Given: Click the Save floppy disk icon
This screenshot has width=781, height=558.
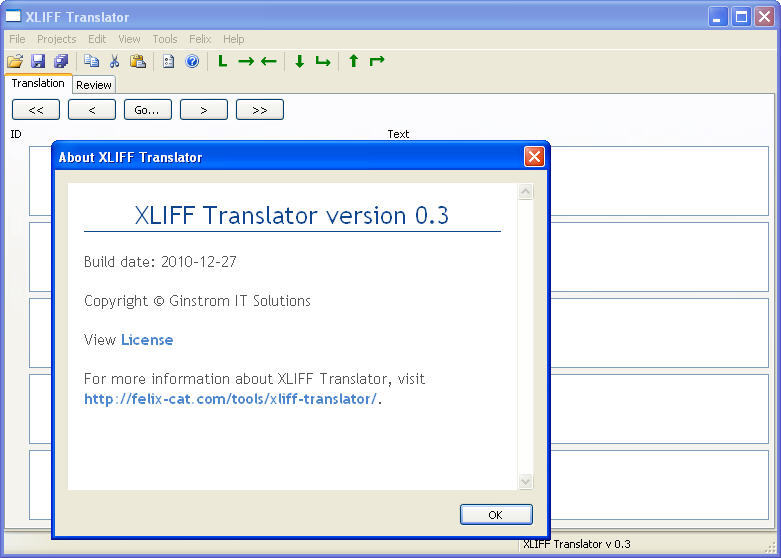Looking at the screenshot, I should (x=38, y=61).
